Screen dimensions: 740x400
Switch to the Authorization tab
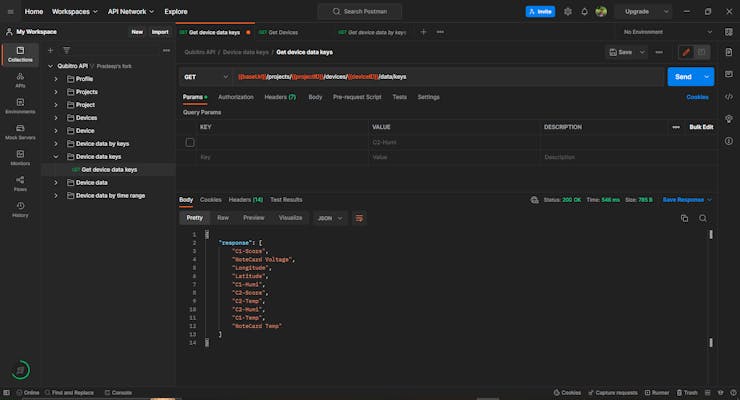pyautogui.click(x=235, y=97)
